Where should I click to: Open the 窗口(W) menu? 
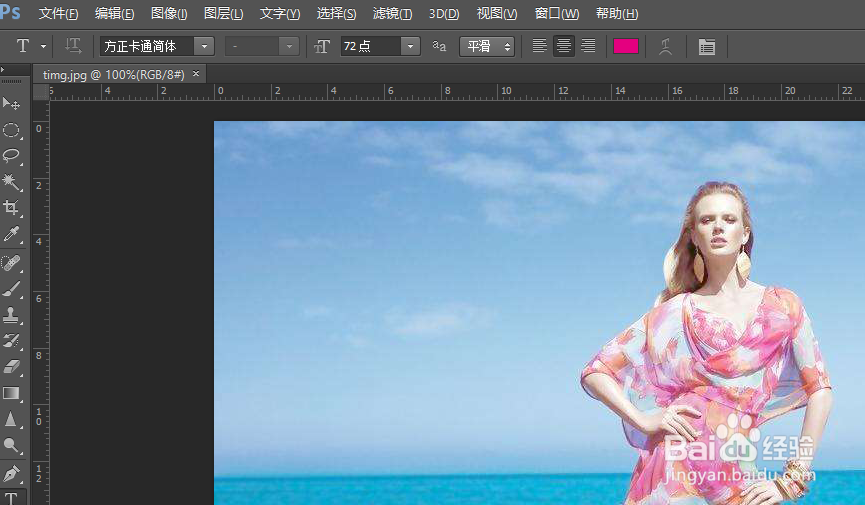click(x=557, y=13)
